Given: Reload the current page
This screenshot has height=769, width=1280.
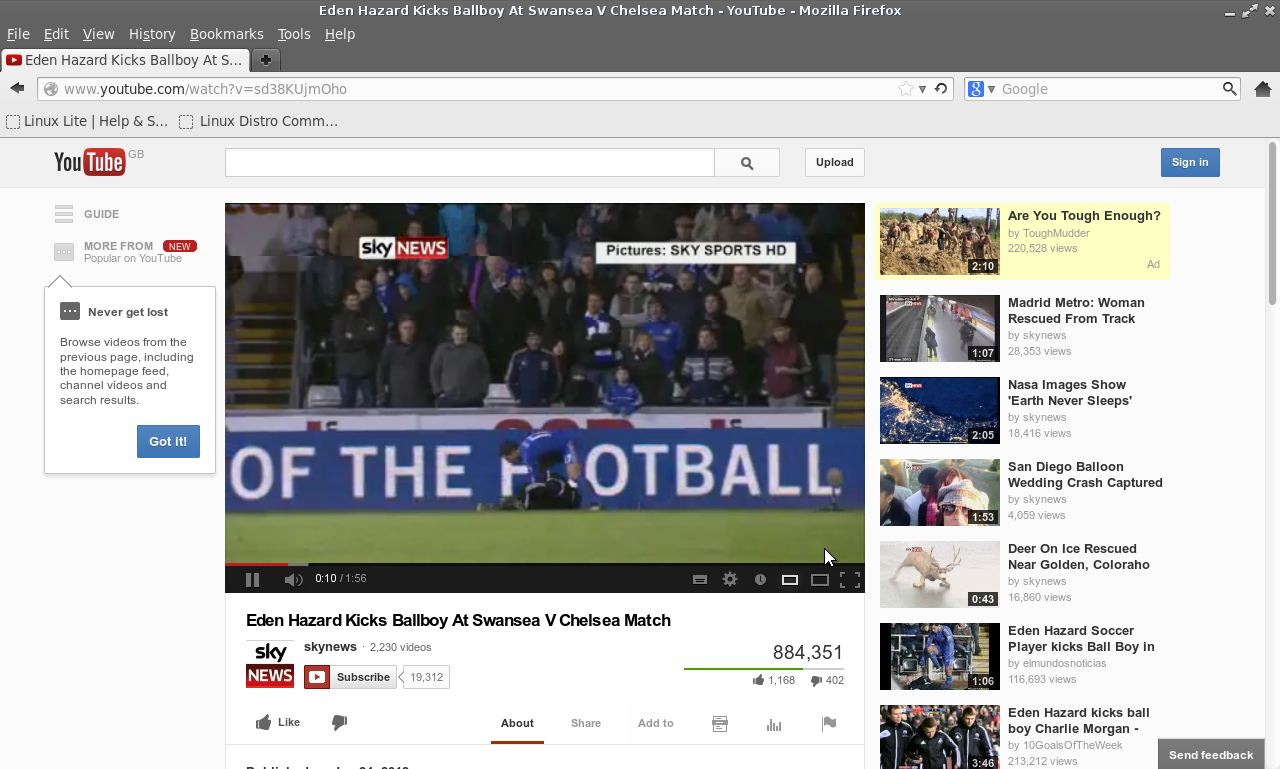Looking at the screenshot, I should tap(941, 89).
